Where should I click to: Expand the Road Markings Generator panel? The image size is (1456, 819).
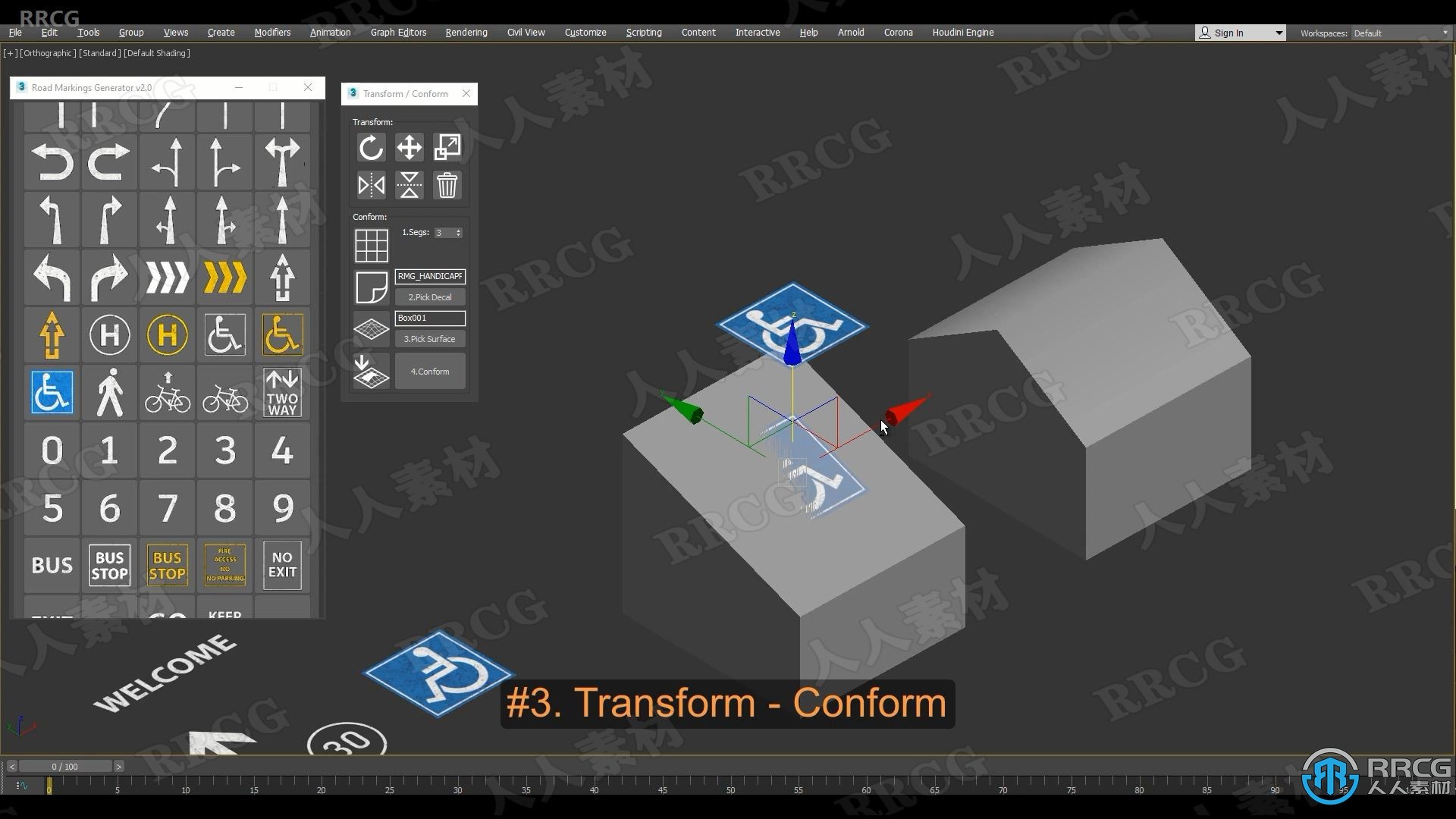[x=274, y=88]
